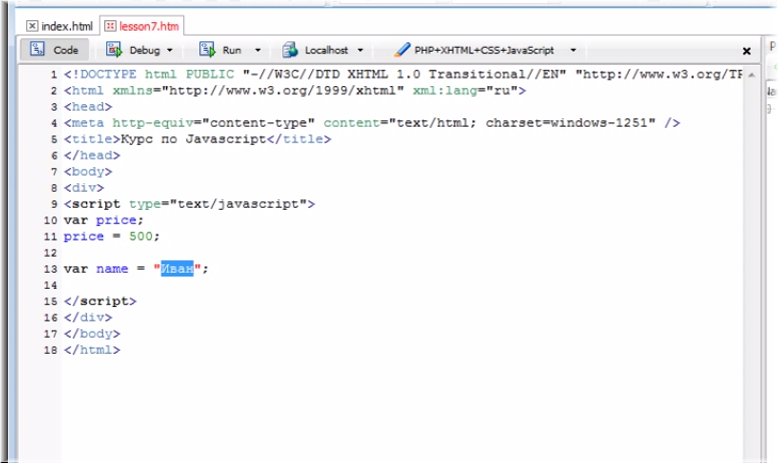Screen dimensions: 778x463
Task: Close index.html via its tab icon
Action: coord(32,26)
